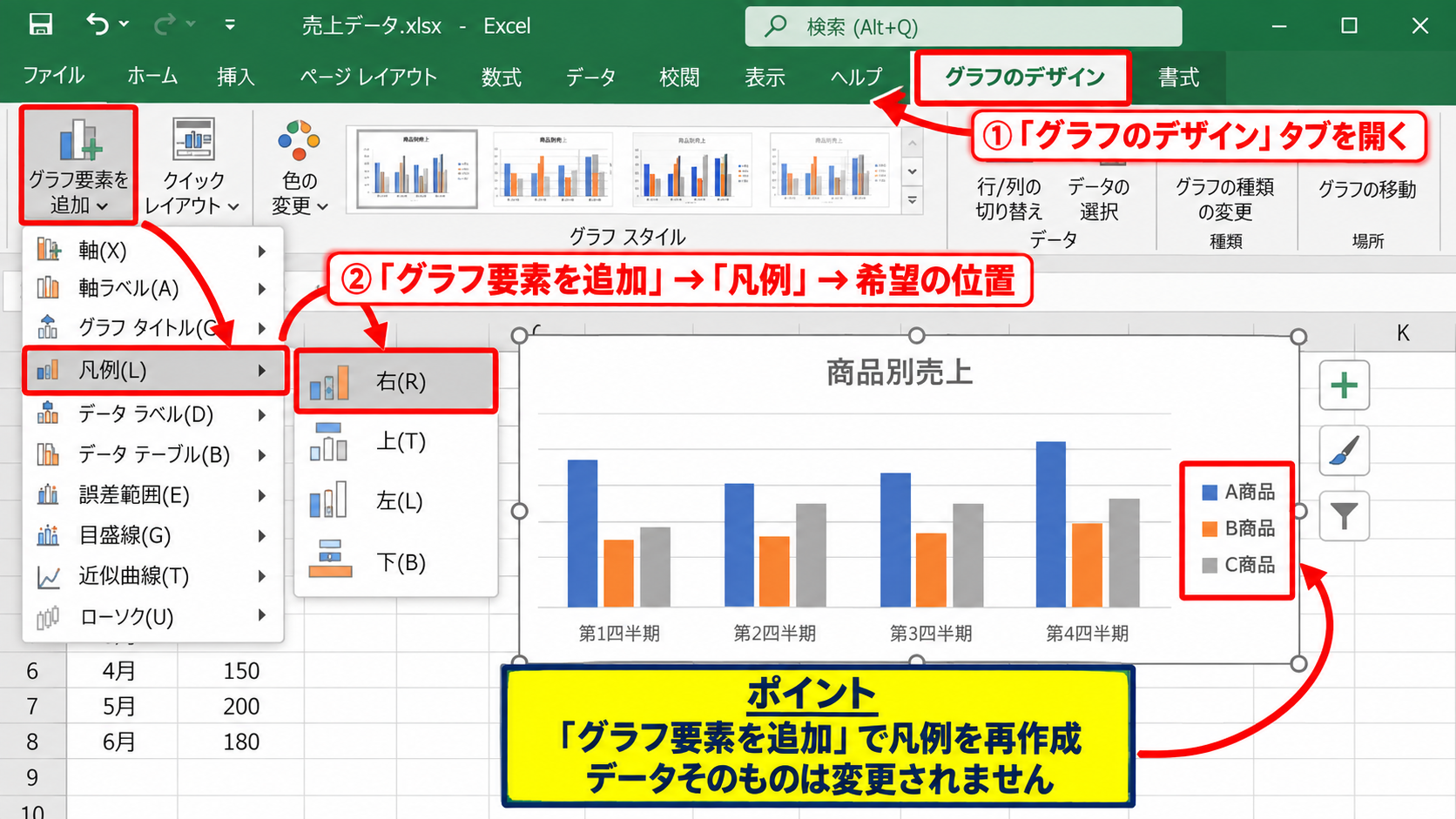1456x819 pixels.
Task: Open the 誤差範囲(E) submenu
Action: point(152,495)
